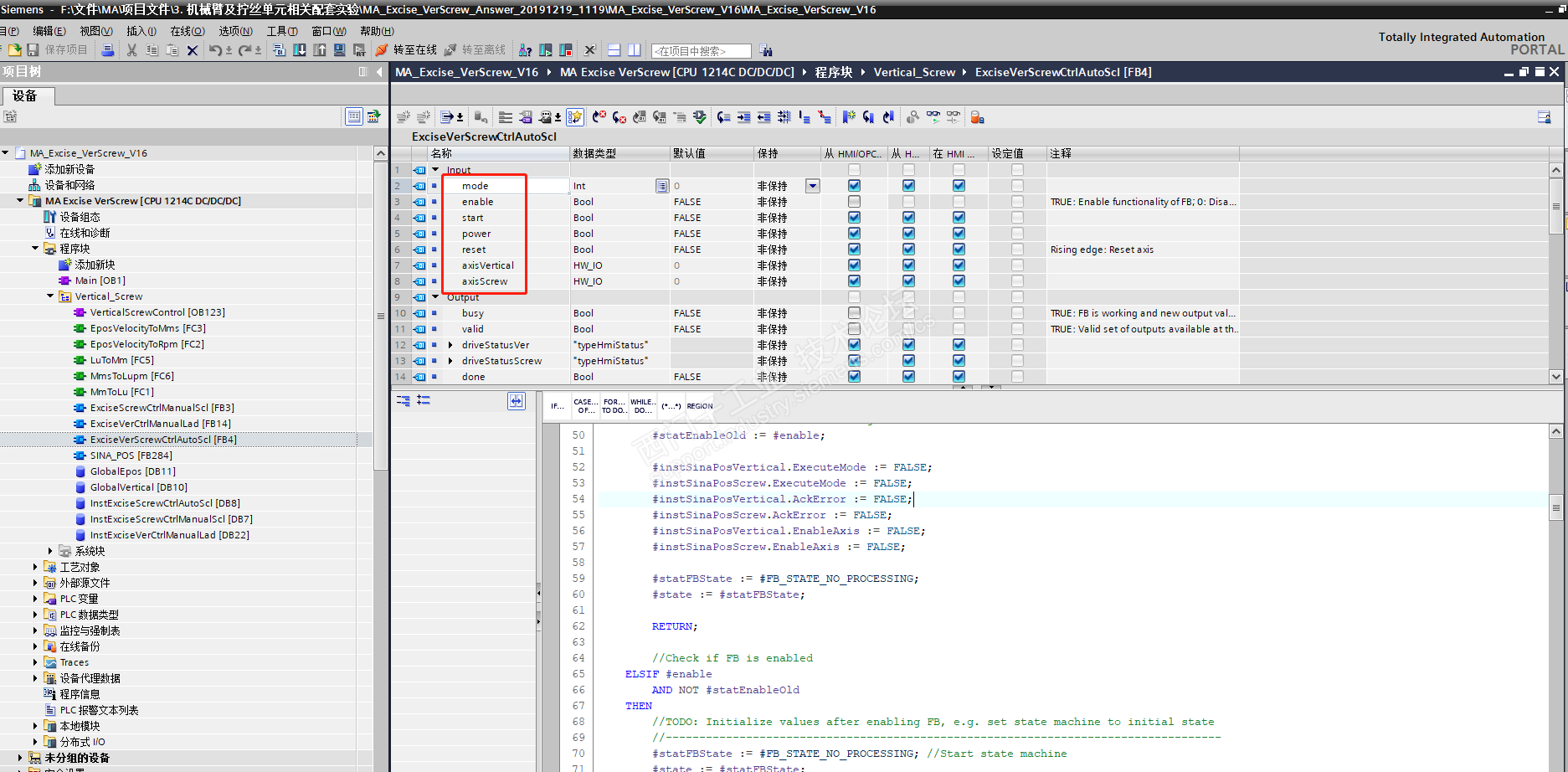The width and height of the screenshot is (1568, 772).
Task: Toggle HMI/OPC access checkbox for enable row
Action: tap(854, 202)
